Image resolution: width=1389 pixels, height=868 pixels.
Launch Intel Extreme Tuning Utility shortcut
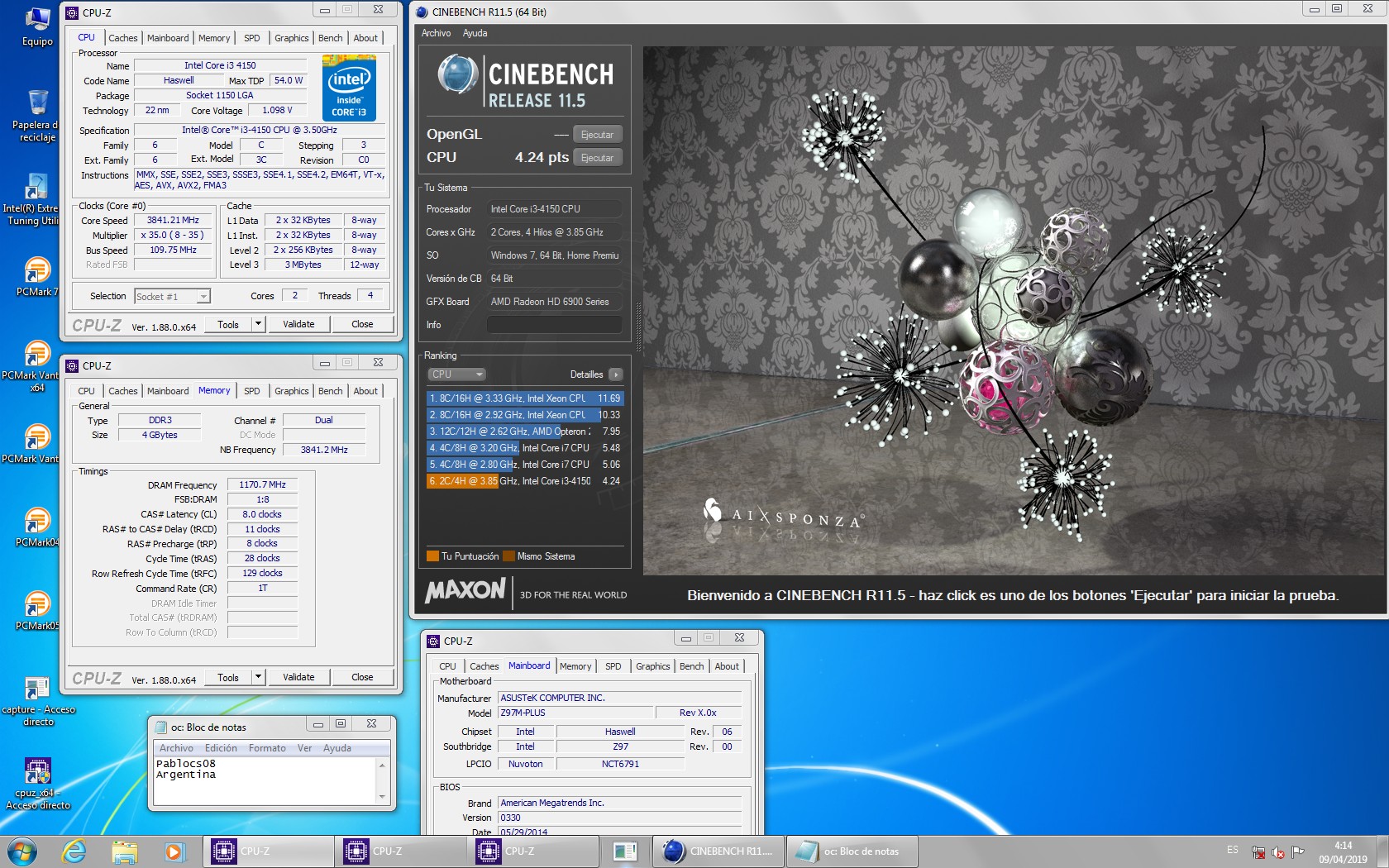click(x=33, y=198)
